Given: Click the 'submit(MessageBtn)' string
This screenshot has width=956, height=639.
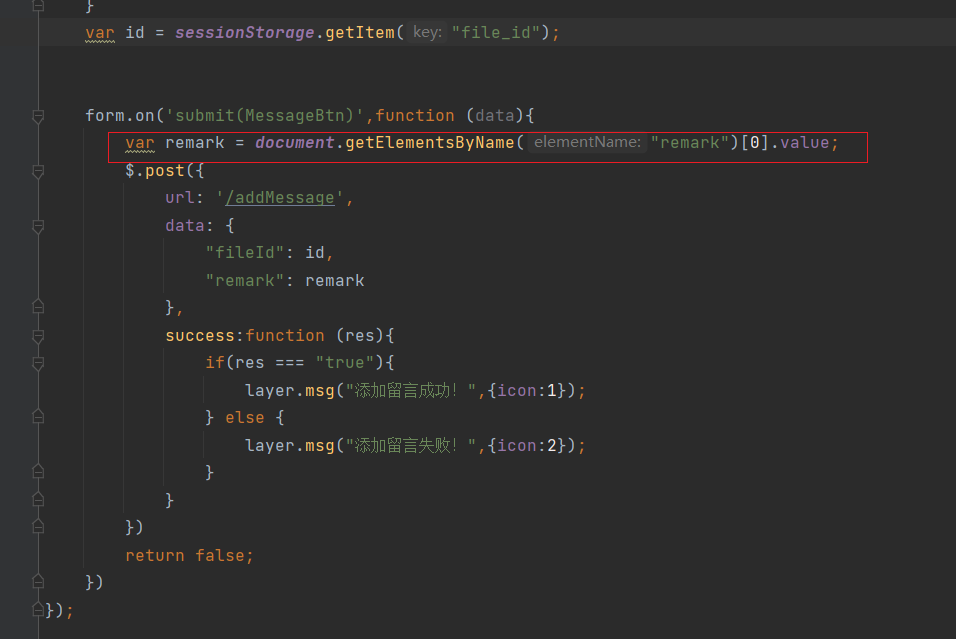Looking at the screenshot, I should pyautogui.click(x=265, y=116).
